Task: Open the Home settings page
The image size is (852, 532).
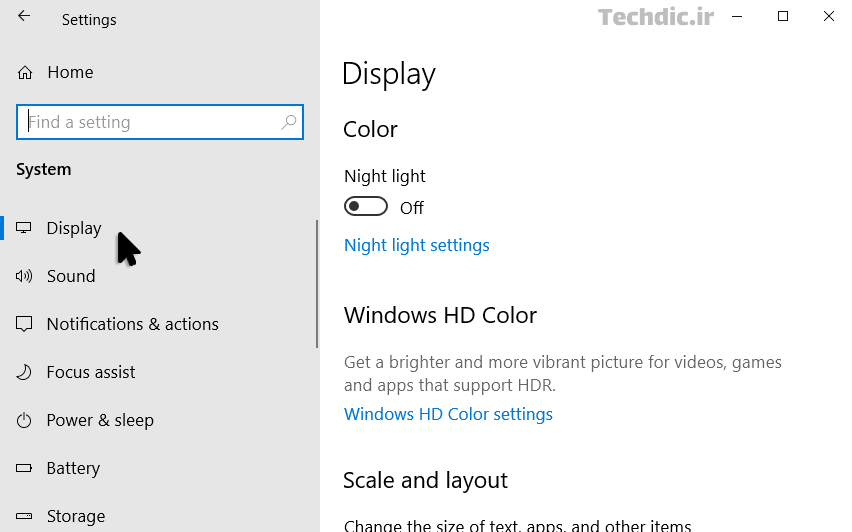Action: 70,72
